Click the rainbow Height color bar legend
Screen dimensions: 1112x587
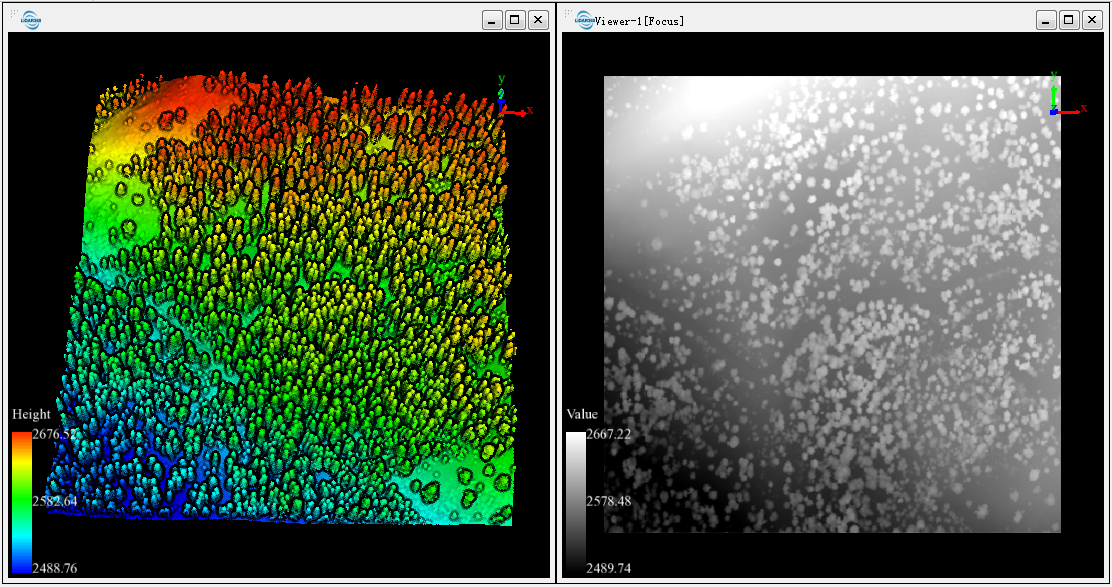pyautogui.click(x=21, y=500)
